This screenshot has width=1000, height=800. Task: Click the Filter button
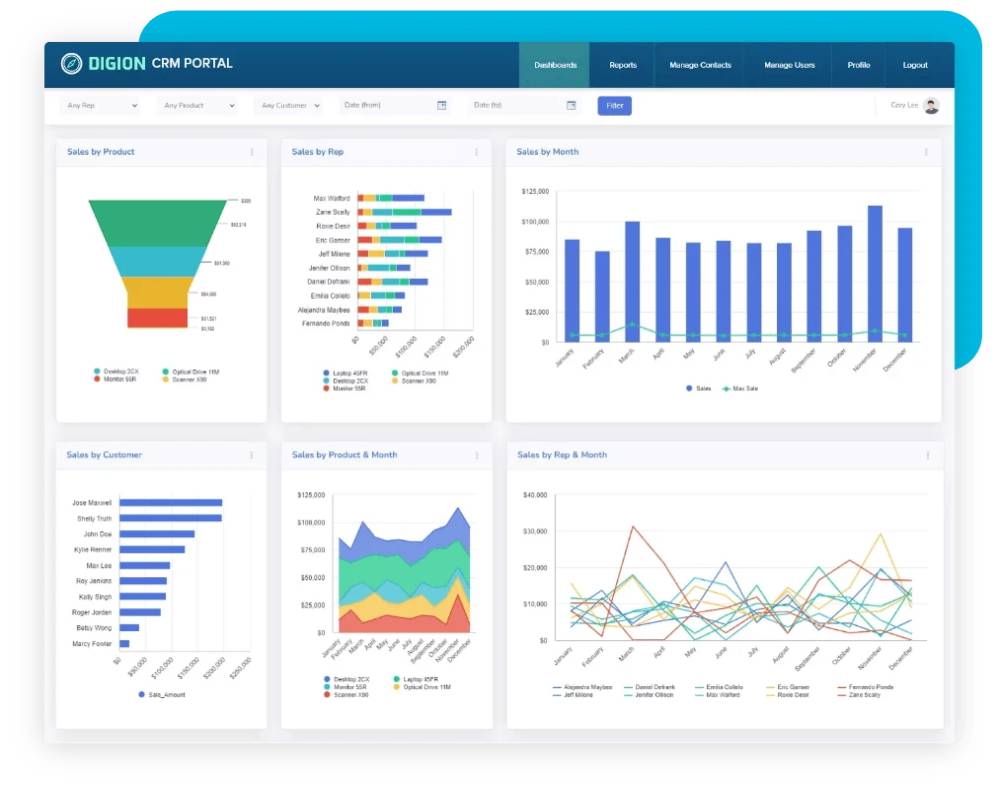(614, 105)
